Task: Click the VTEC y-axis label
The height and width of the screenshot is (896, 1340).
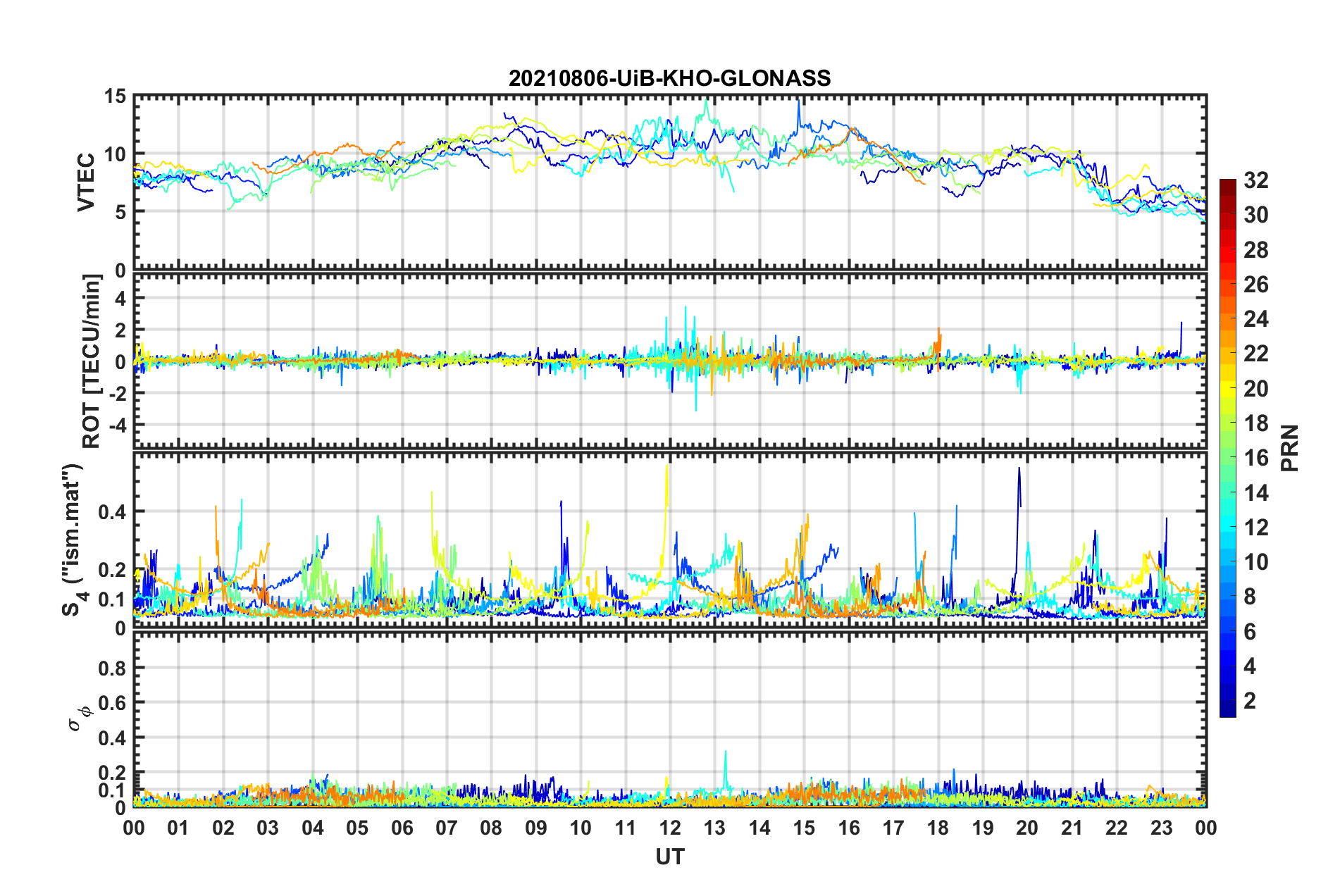Action: tap(86, 182)
